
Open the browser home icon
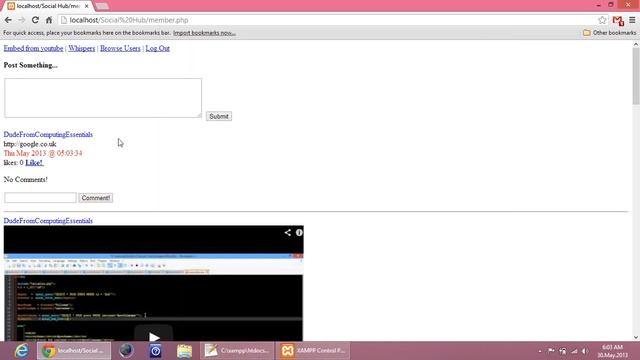tap(49, 20)
